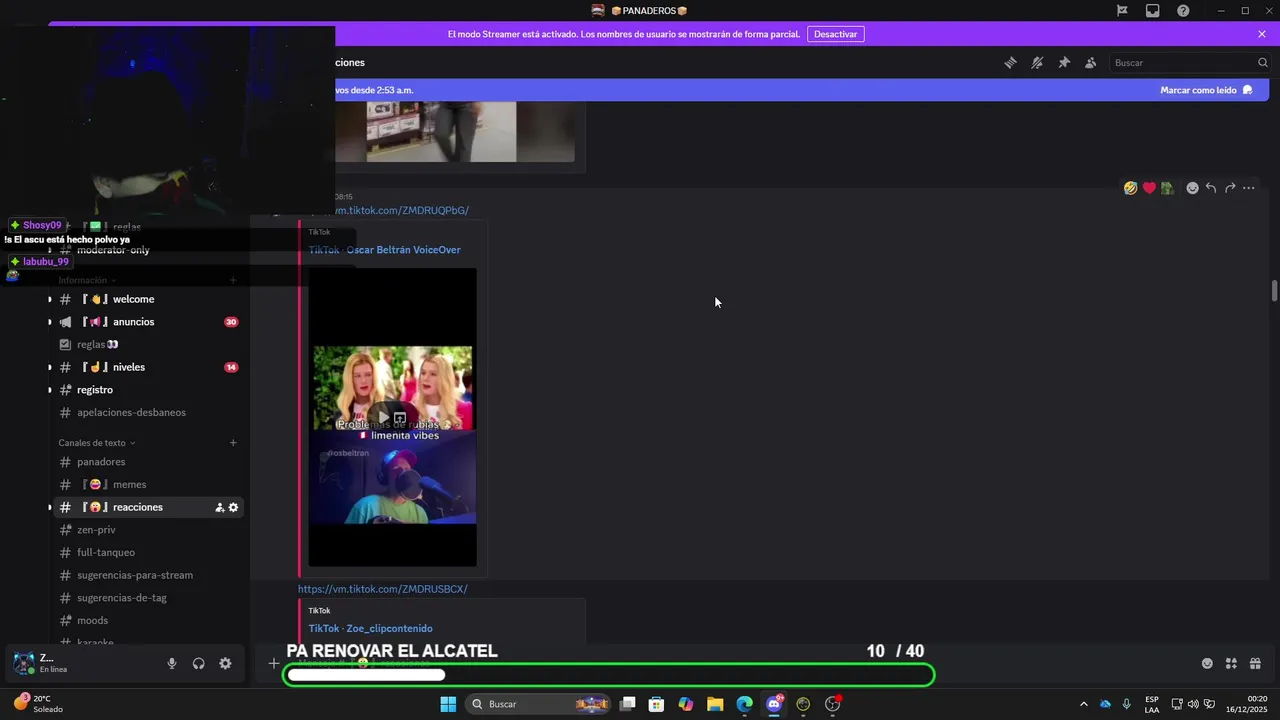This screenshot has height=720, width=1280.
Task: Click forward arrow on message toolbar
Action: coord(1230,188)
